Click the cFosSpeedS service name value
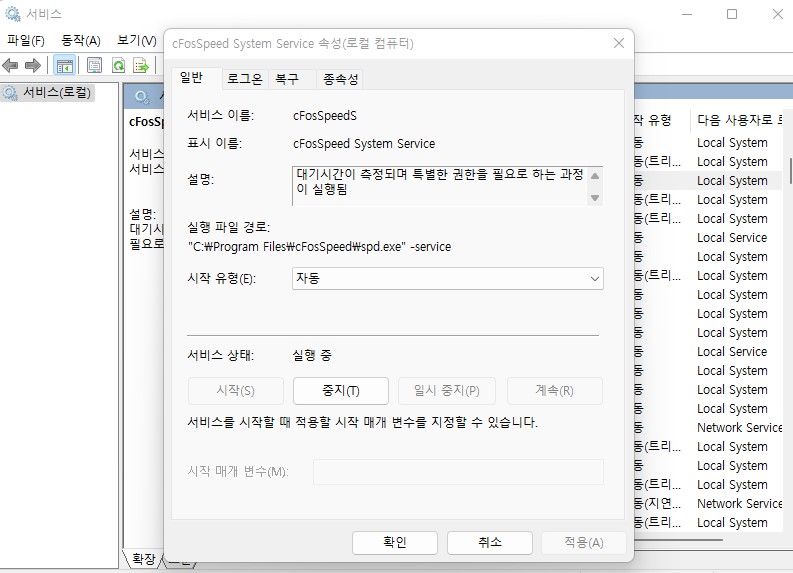Viewport: 793px width, 573px height. pos(325,116)
